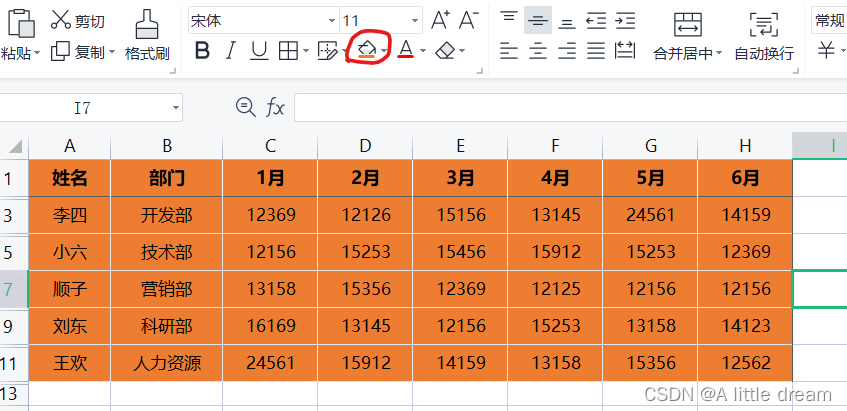Align text to the left

508,51
